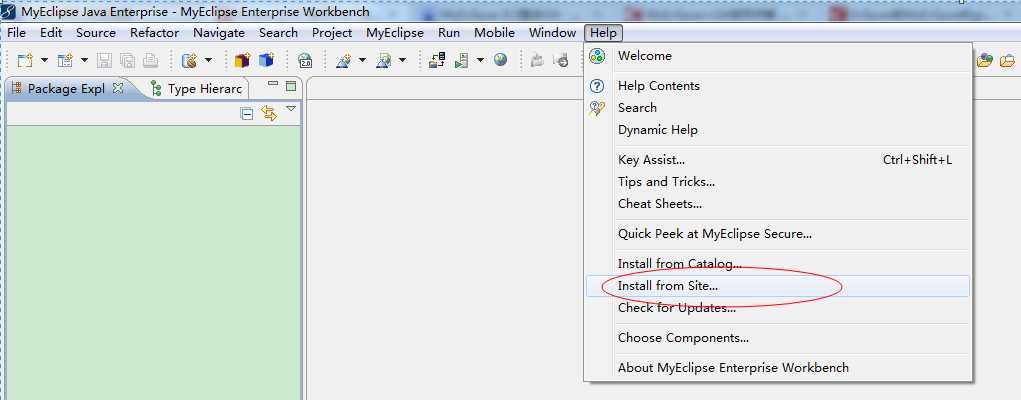Select Install from Site... menu entry
1021x400 pixels.
[x=778, y=286]
